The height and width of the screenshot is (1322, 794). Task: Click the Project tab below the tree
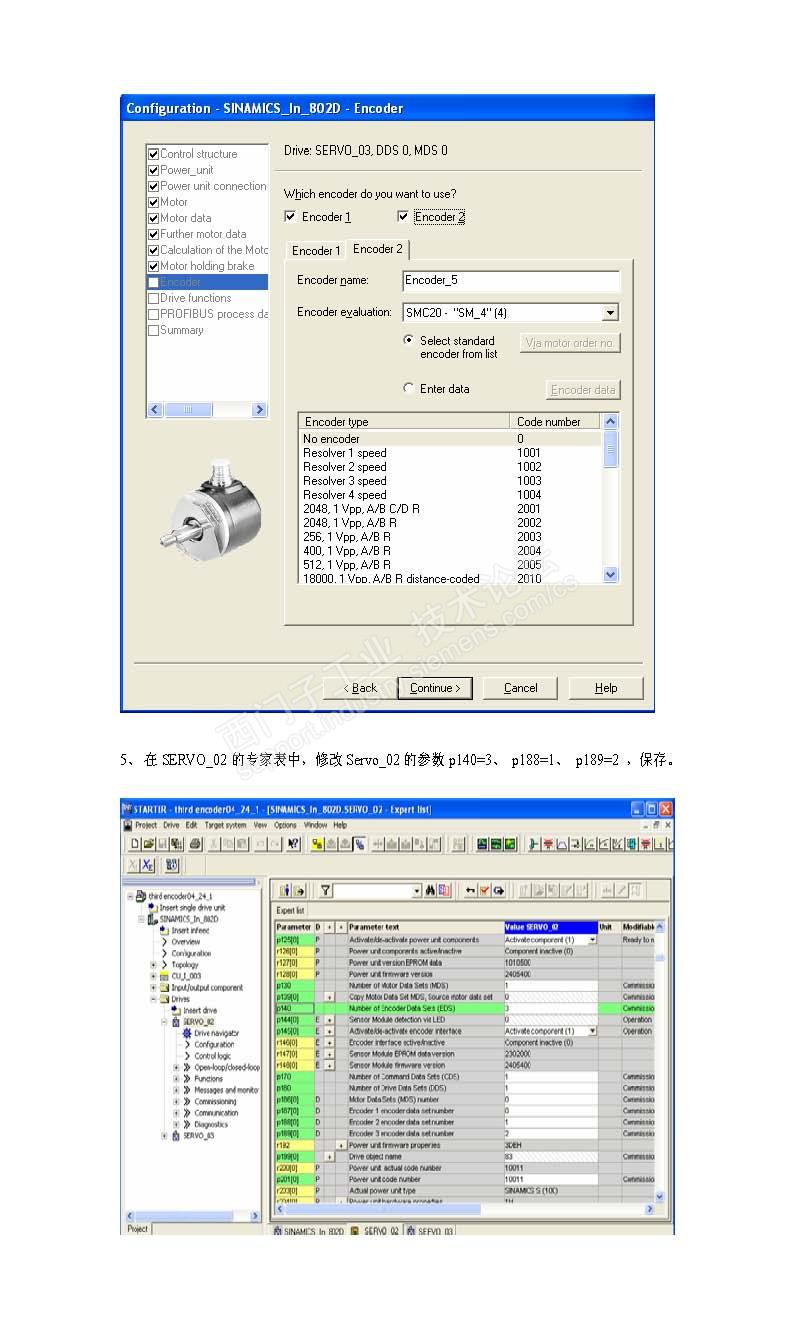click(138, 1229)
